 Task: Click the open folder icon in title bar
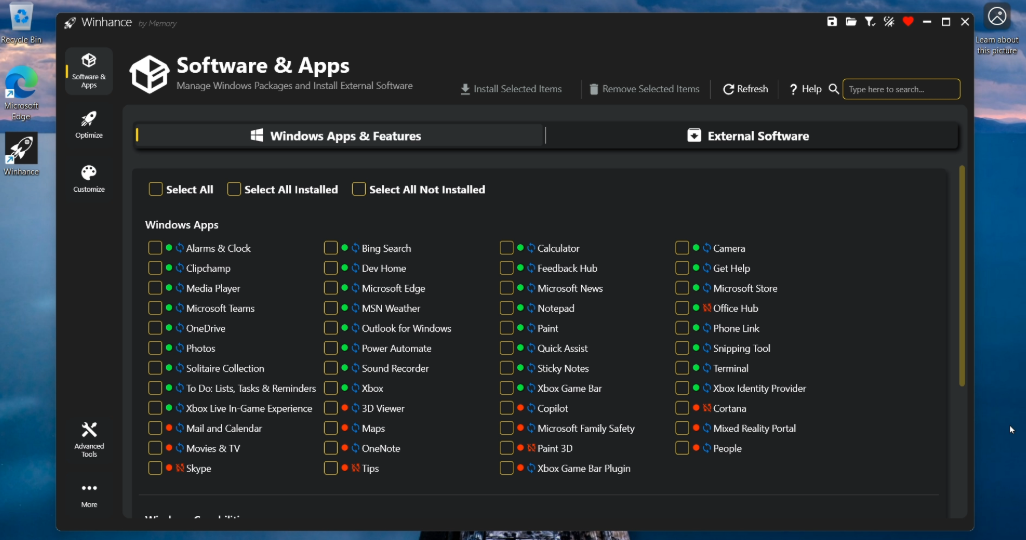point(851,22)
